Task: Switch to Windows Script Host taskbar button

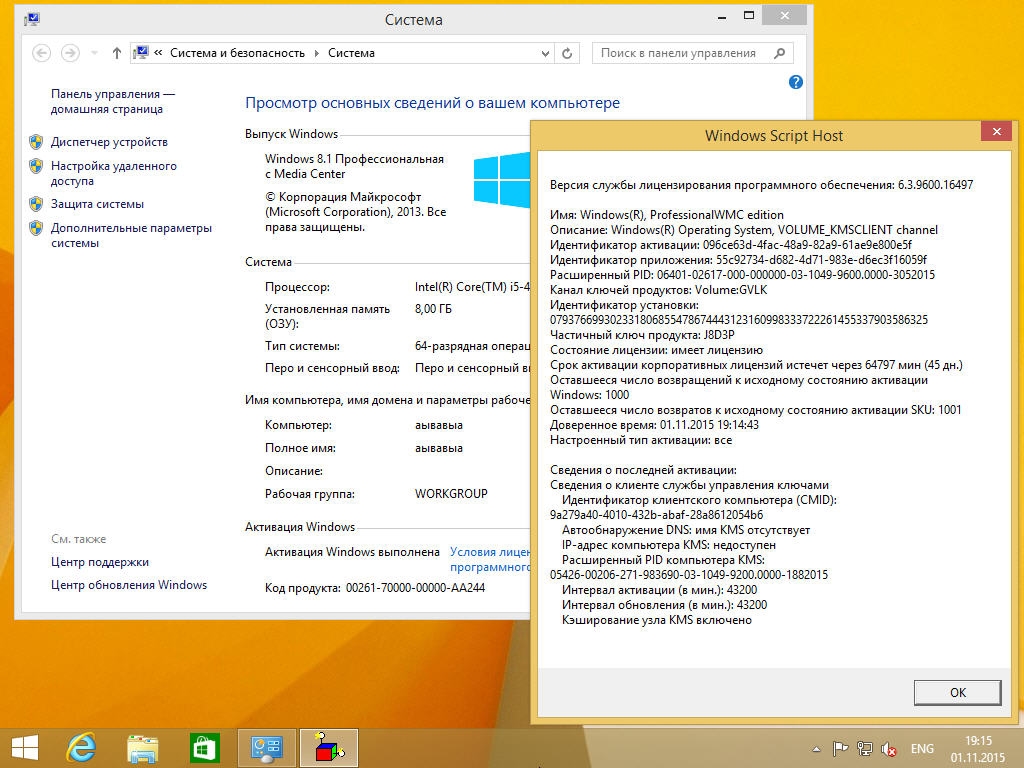Action: [x=329, y=748]
